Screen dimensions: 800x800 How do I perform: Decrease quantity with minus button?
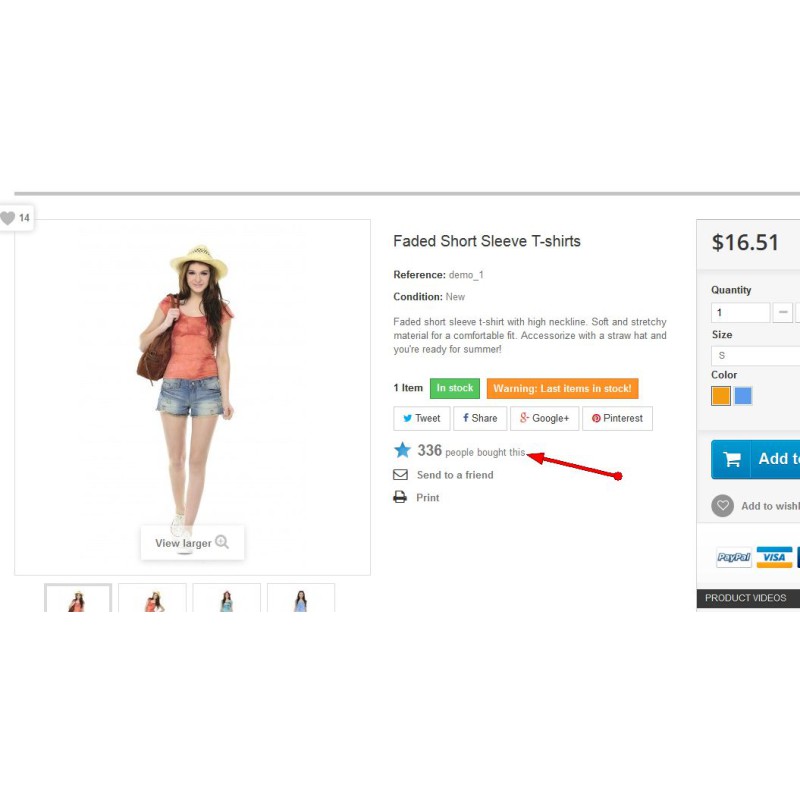point(783,313)
